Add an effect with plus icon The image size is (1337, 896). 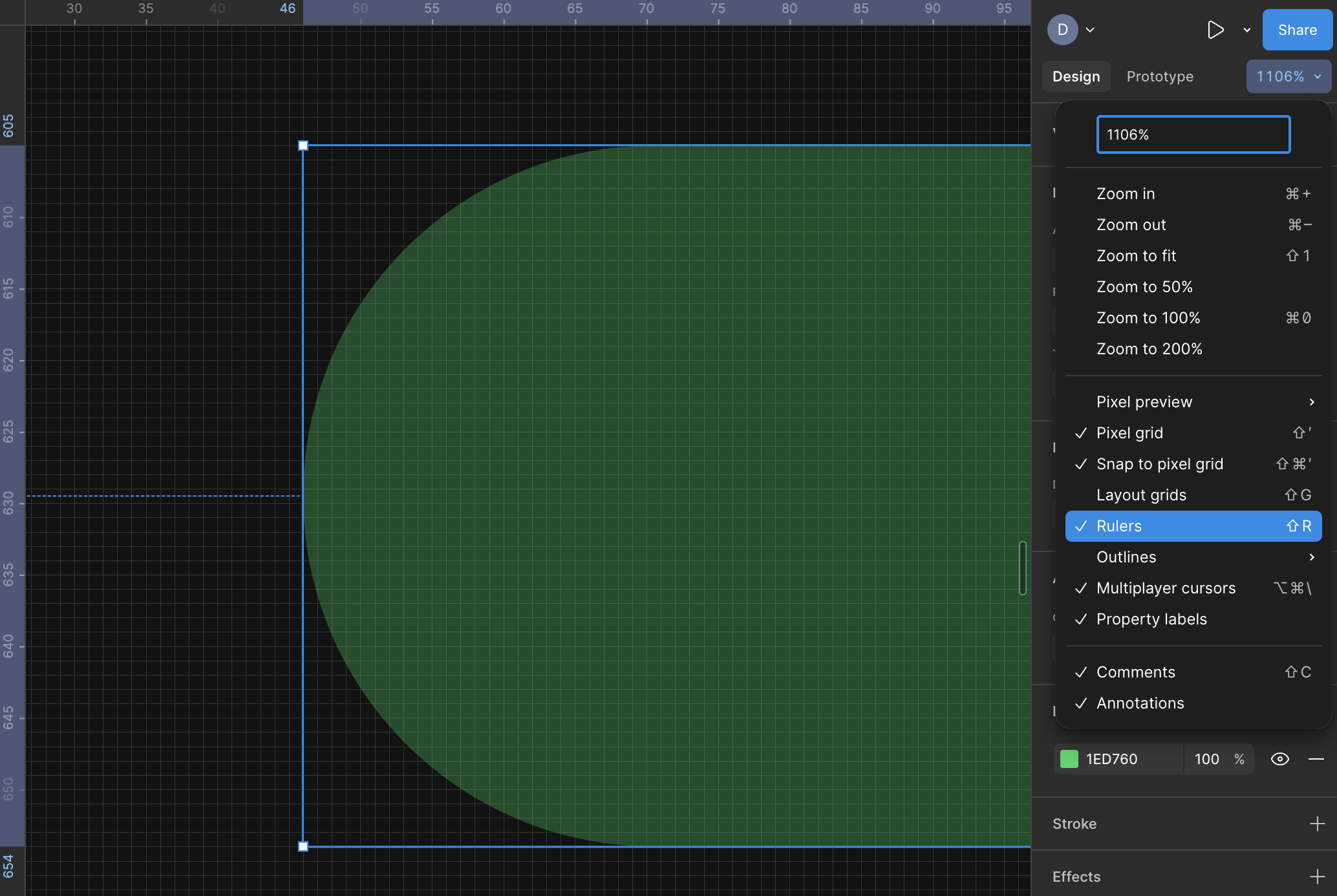[x=1317, y=877]
